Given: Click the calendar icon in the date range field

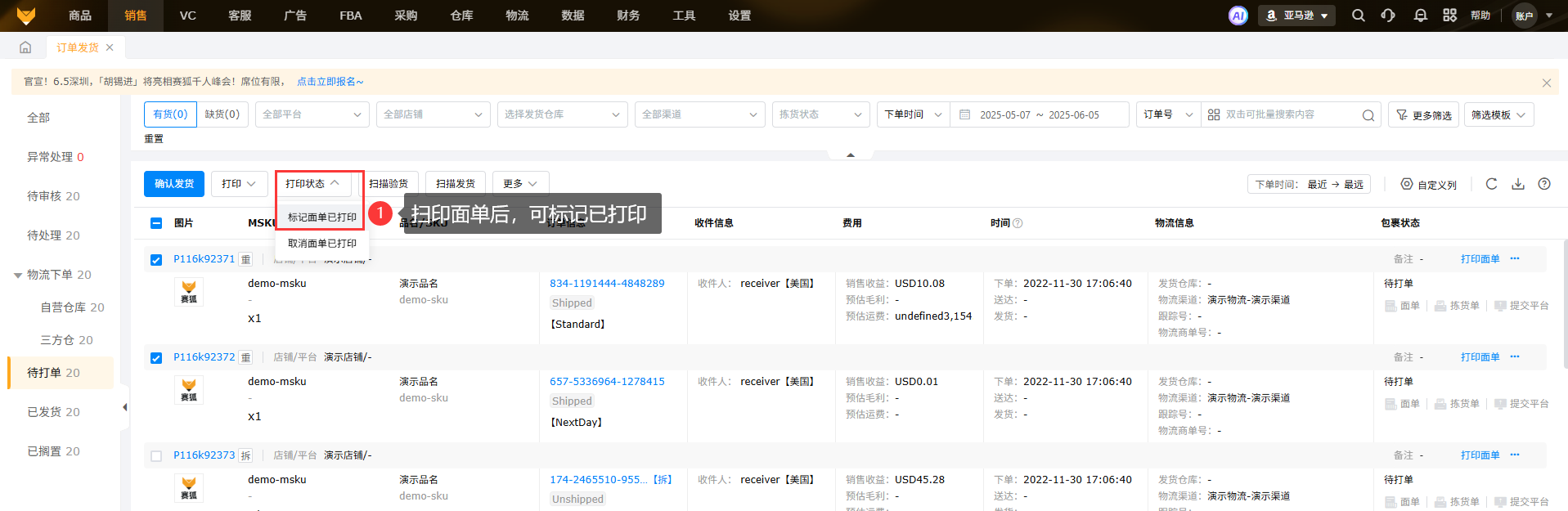Looking at the screenshot, I should pyautogui.click(x=965, y=114).
